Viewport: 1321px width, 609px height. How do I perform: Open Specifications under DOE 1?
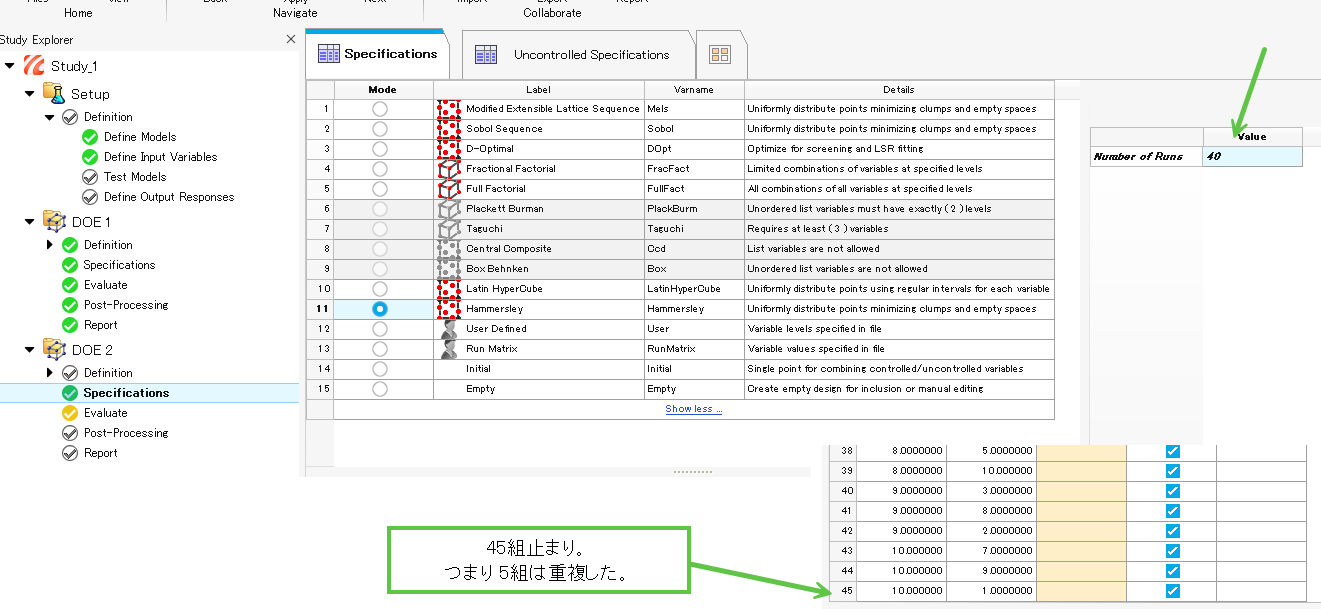119,265
